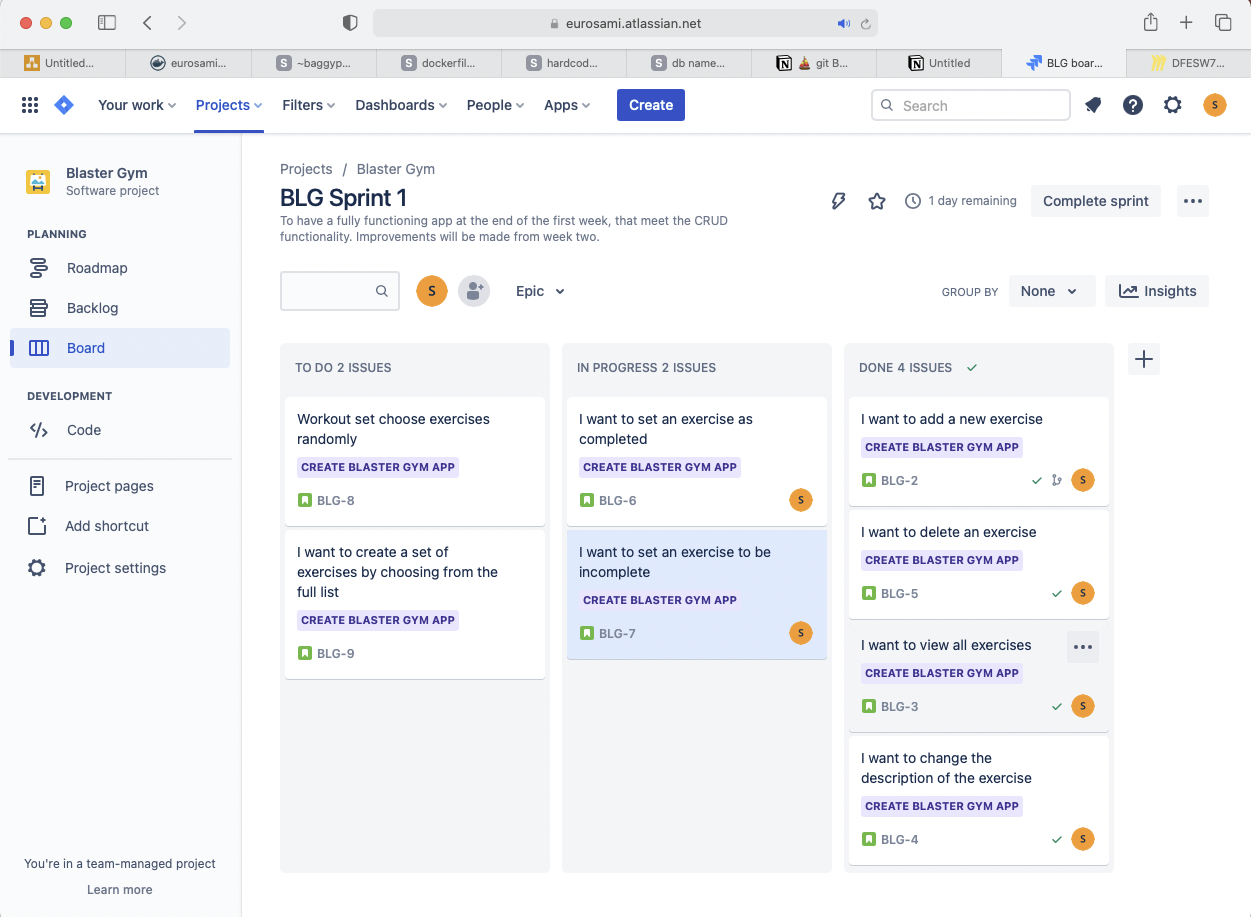Trigger the automation lightning bolt icon
The width and height of the screenshot is (1251, 917).
coord(838,200)
